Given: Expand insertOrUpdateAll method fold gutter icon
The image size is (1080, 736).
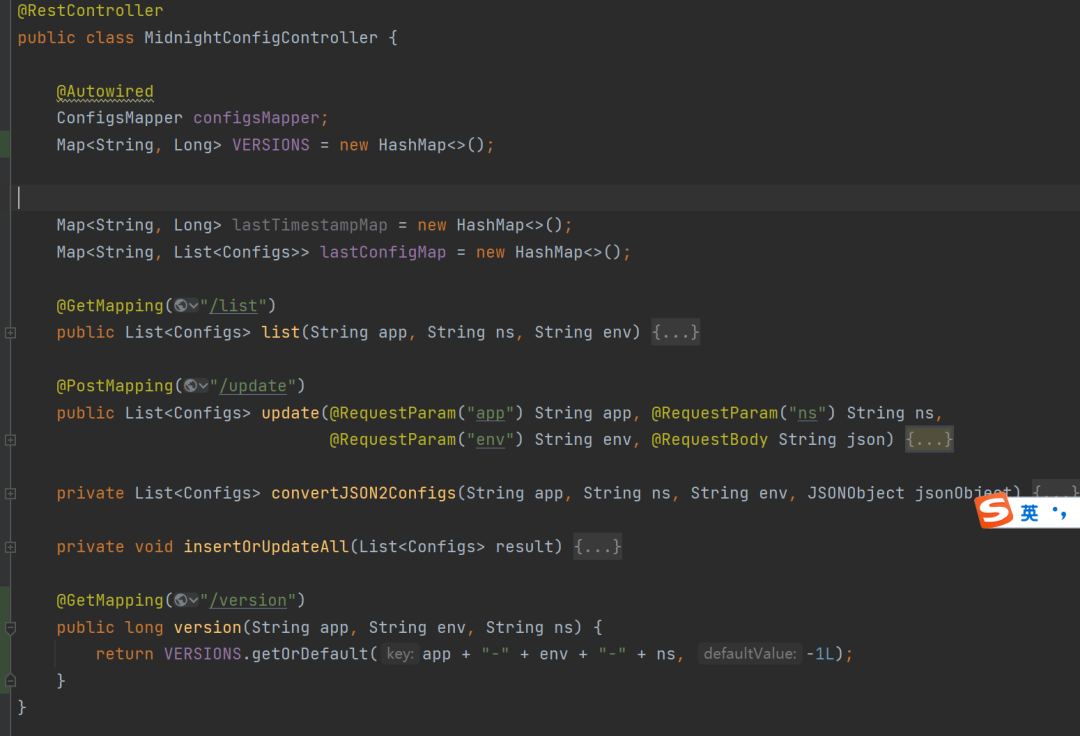Looking at the screenshot, I should pos(10,547).
